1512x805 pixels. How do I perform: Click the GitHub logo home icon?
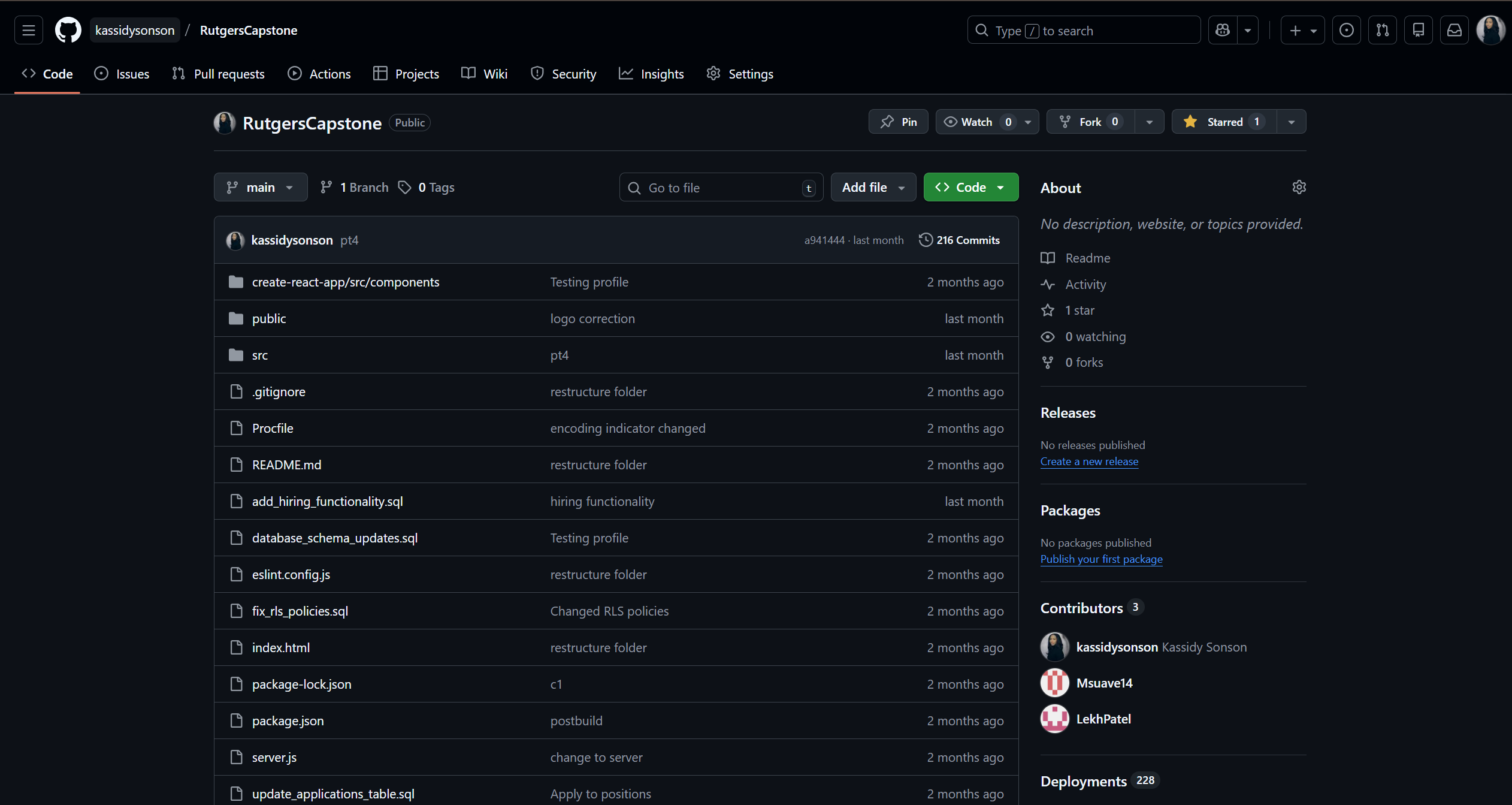[x=68, y=30]
